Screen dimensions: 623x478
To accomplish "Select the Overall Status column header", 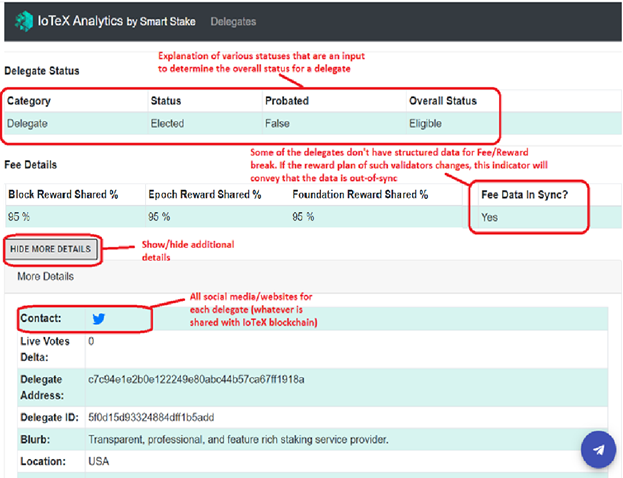I will (443, 101).
